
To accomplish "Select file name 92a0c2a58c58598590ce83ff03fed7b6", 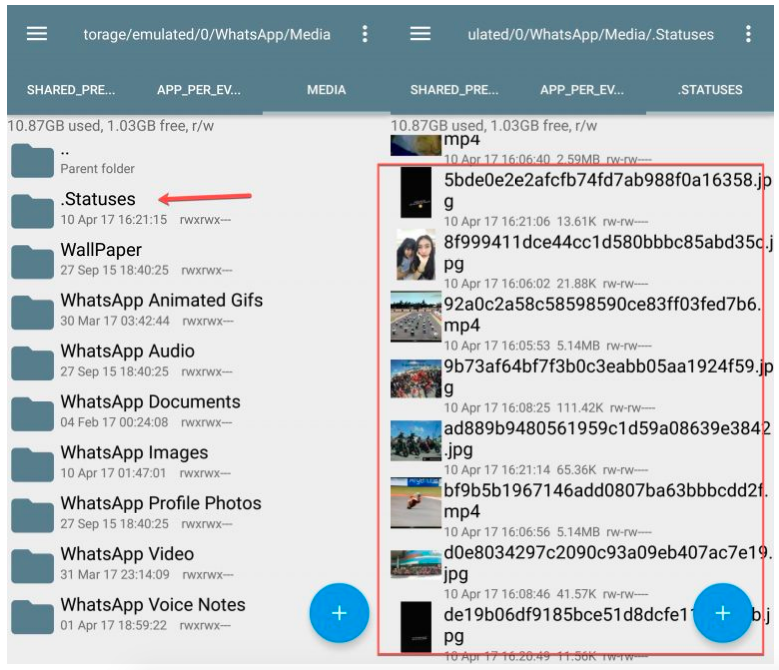I will 602,315.
